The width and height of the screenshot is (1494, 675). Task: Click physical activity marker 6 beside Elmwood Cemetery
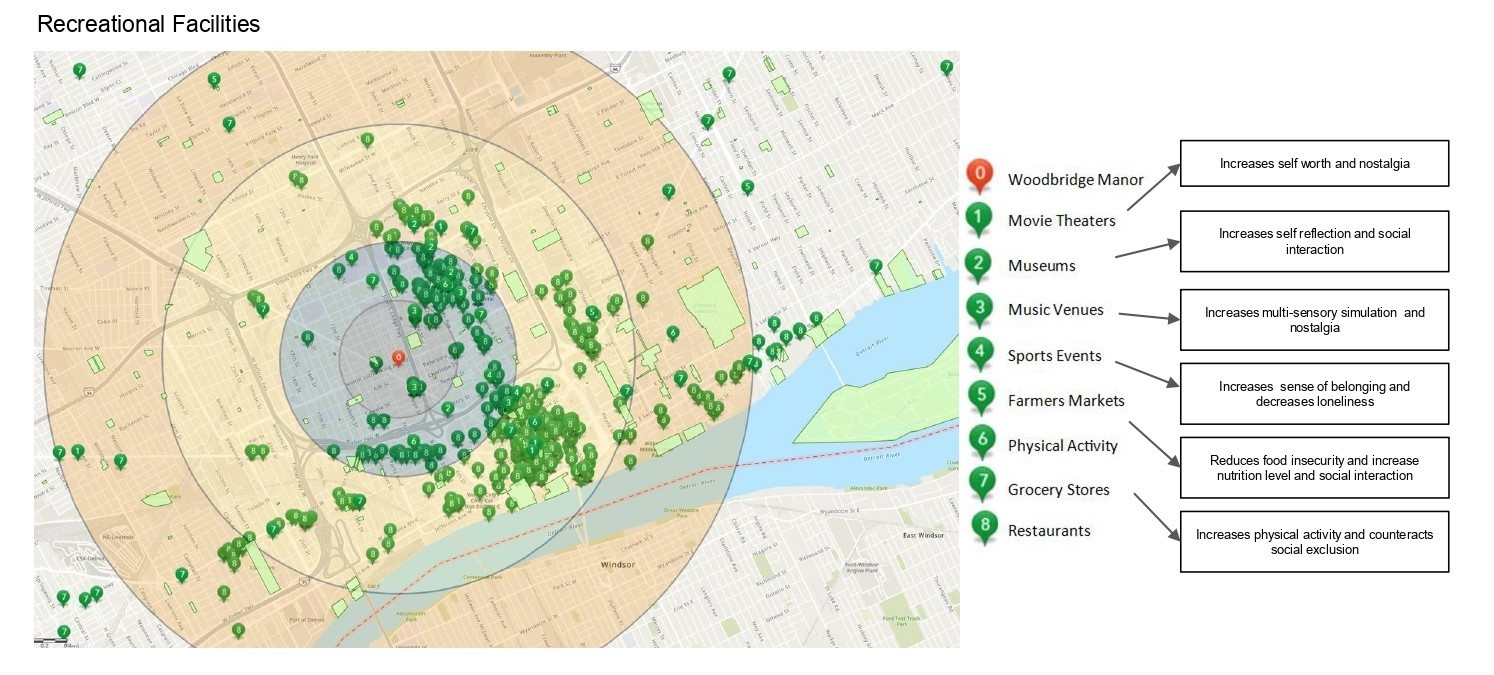pos(673,333)
